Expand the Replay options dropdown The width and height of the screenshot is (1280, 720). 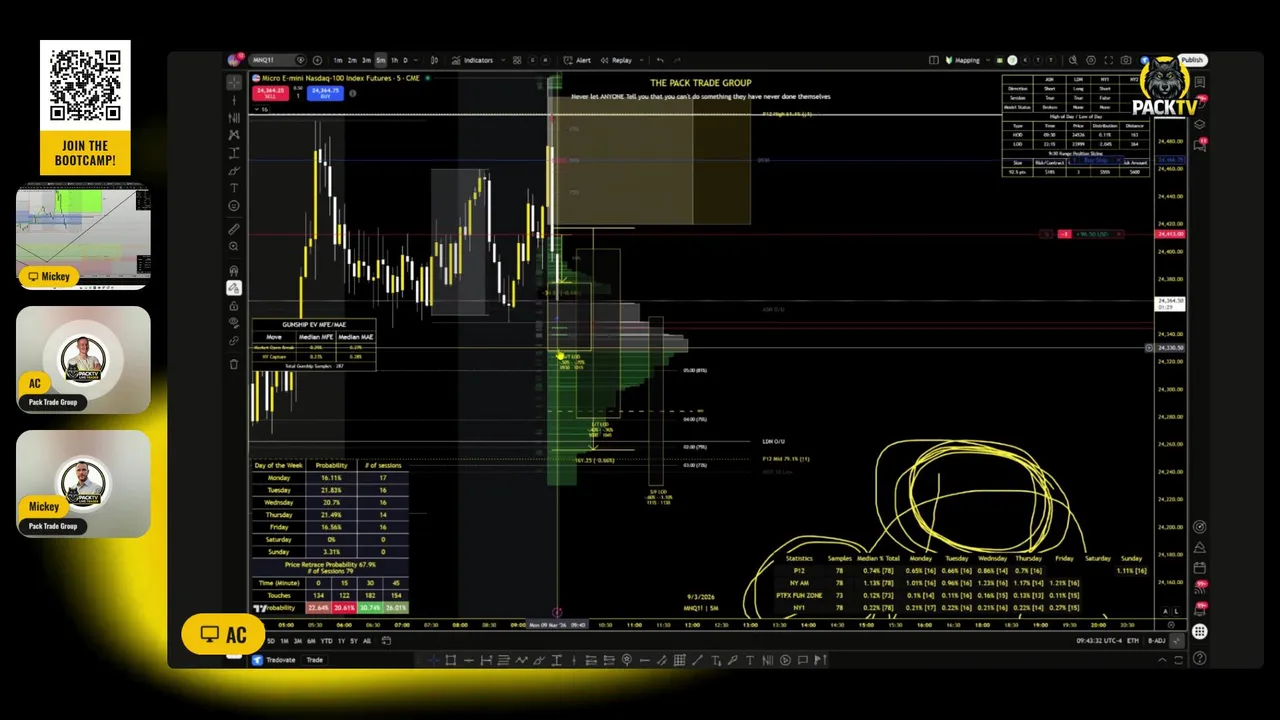click(x=640, y=60)
